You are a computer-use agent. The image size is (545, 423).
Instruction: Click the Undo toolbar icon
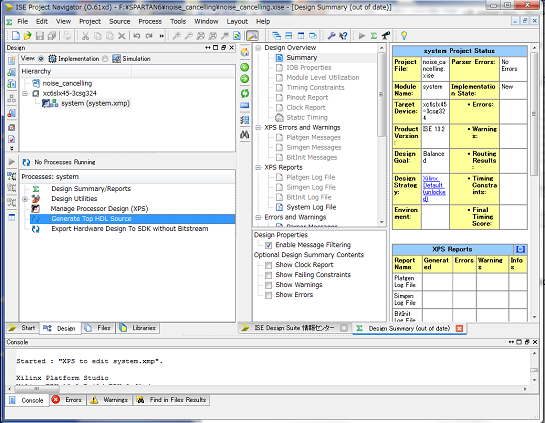[137, 35]
